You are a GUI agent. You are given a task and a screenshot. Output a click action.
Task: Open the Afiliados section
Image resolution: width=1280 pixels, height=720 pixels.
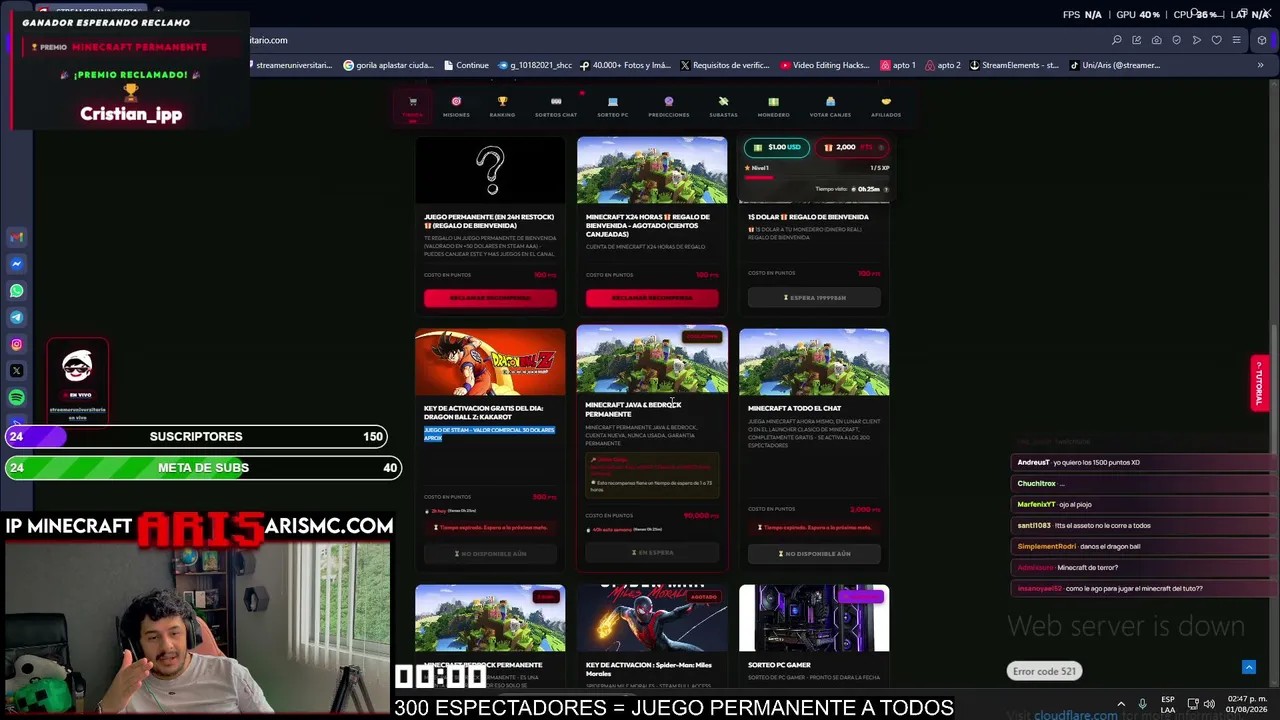(x=886, y=106)
